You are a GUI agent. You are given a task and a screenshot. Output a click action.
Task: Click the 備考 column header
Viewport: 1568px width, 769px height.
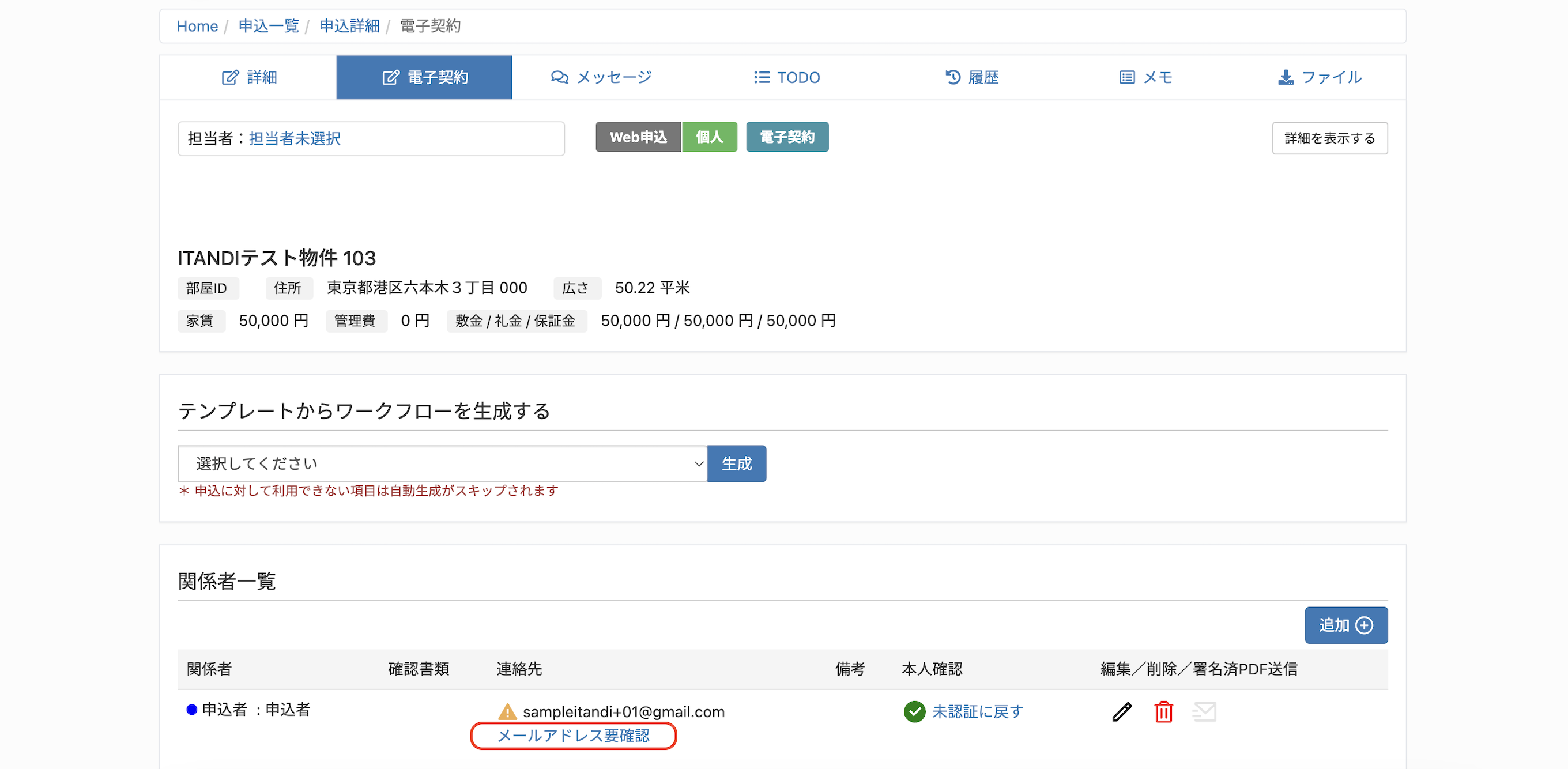(x=850, y=669)
